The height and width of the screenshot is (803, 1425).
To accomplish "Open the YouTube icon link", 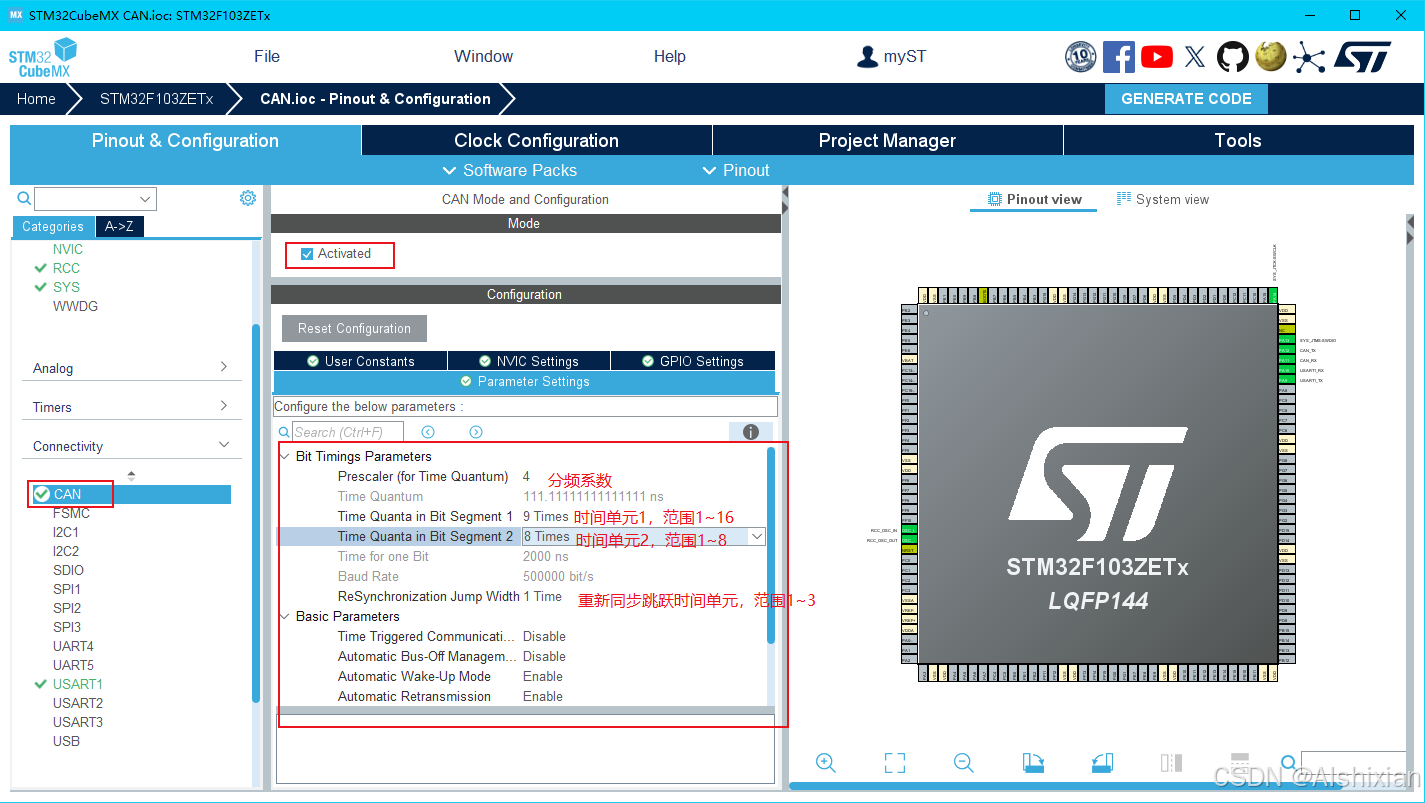I will pyautogui.click(x=1157, y=57).
